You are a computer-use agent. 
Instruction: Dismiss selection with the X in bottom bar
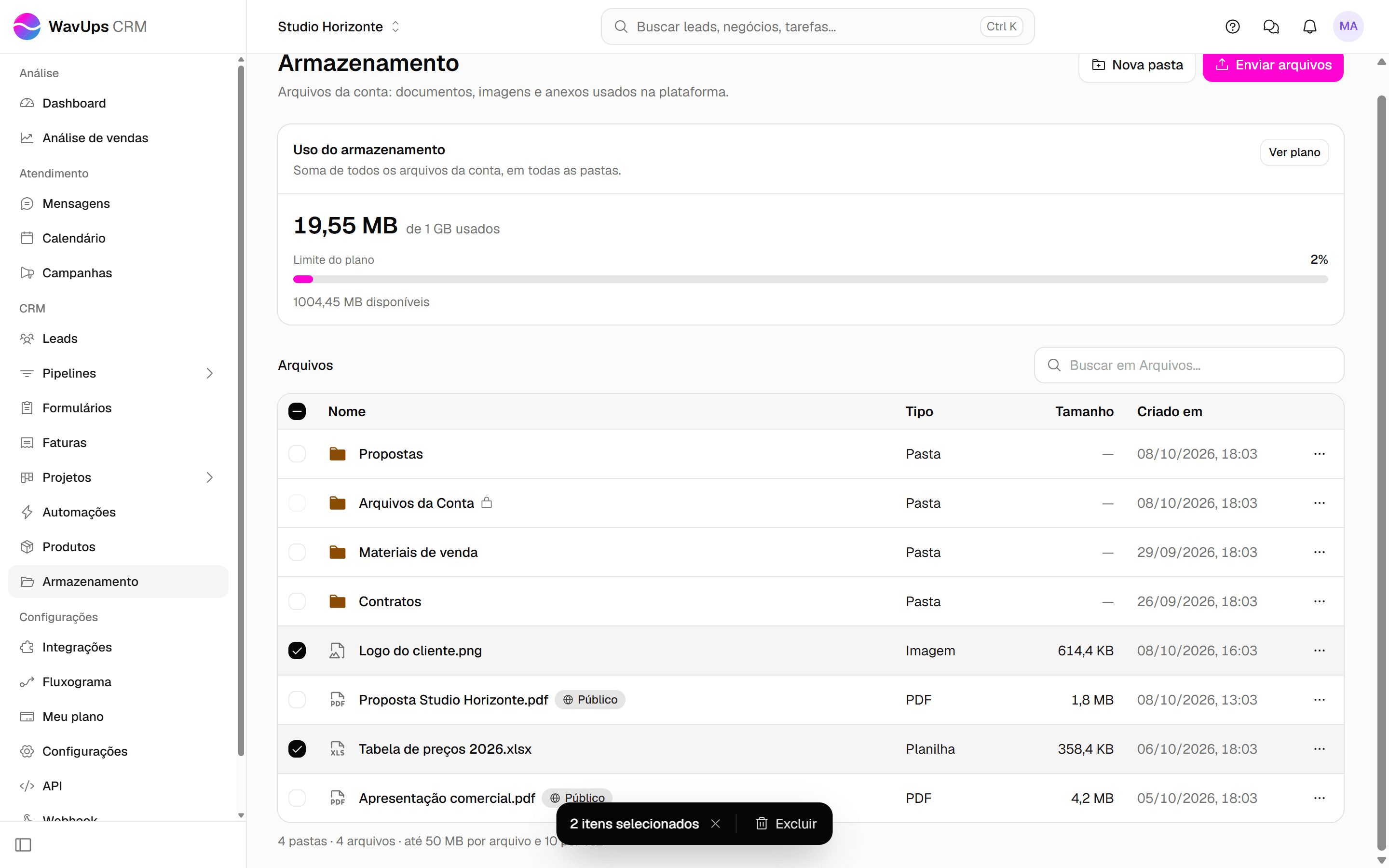pyautogui.click(x=715, y=824)
